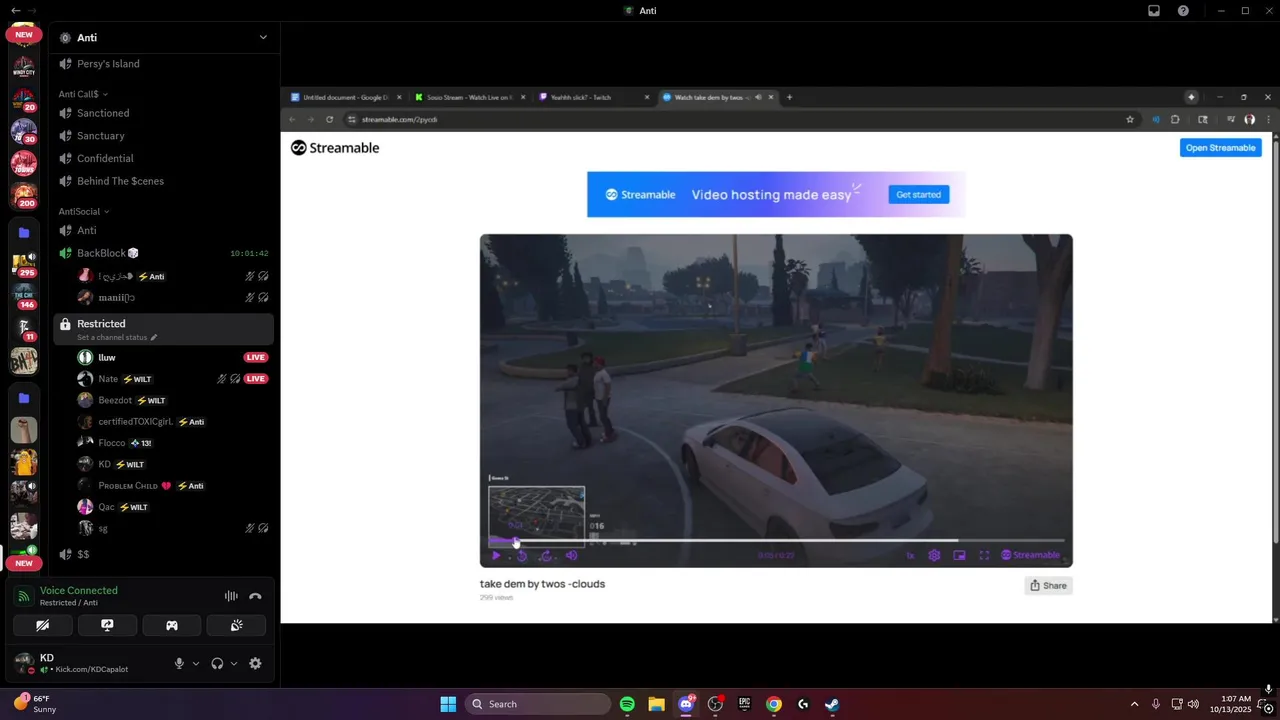Seek on the video progress bar
Screen dimensions: 1280x720
pyautogui.click(x=776, y=541)
